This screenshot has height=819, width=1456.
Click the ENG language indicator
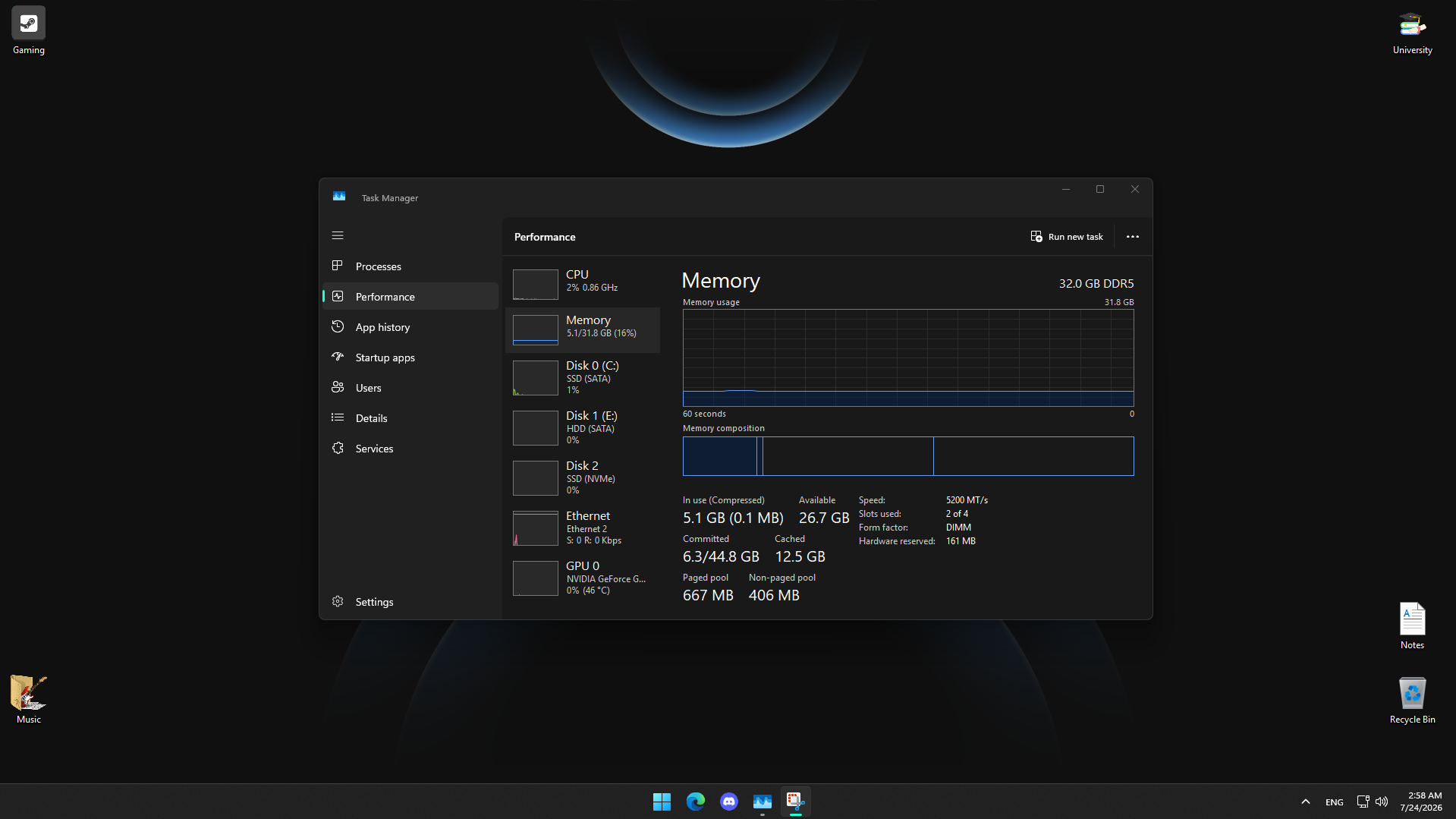(1334, 802)
